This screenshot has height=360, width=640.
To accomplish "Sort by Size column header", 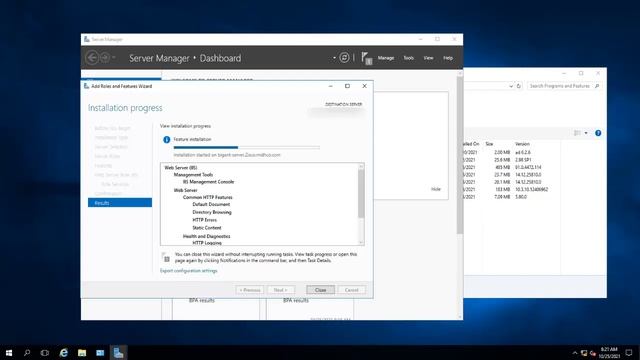I will point(489,144).
